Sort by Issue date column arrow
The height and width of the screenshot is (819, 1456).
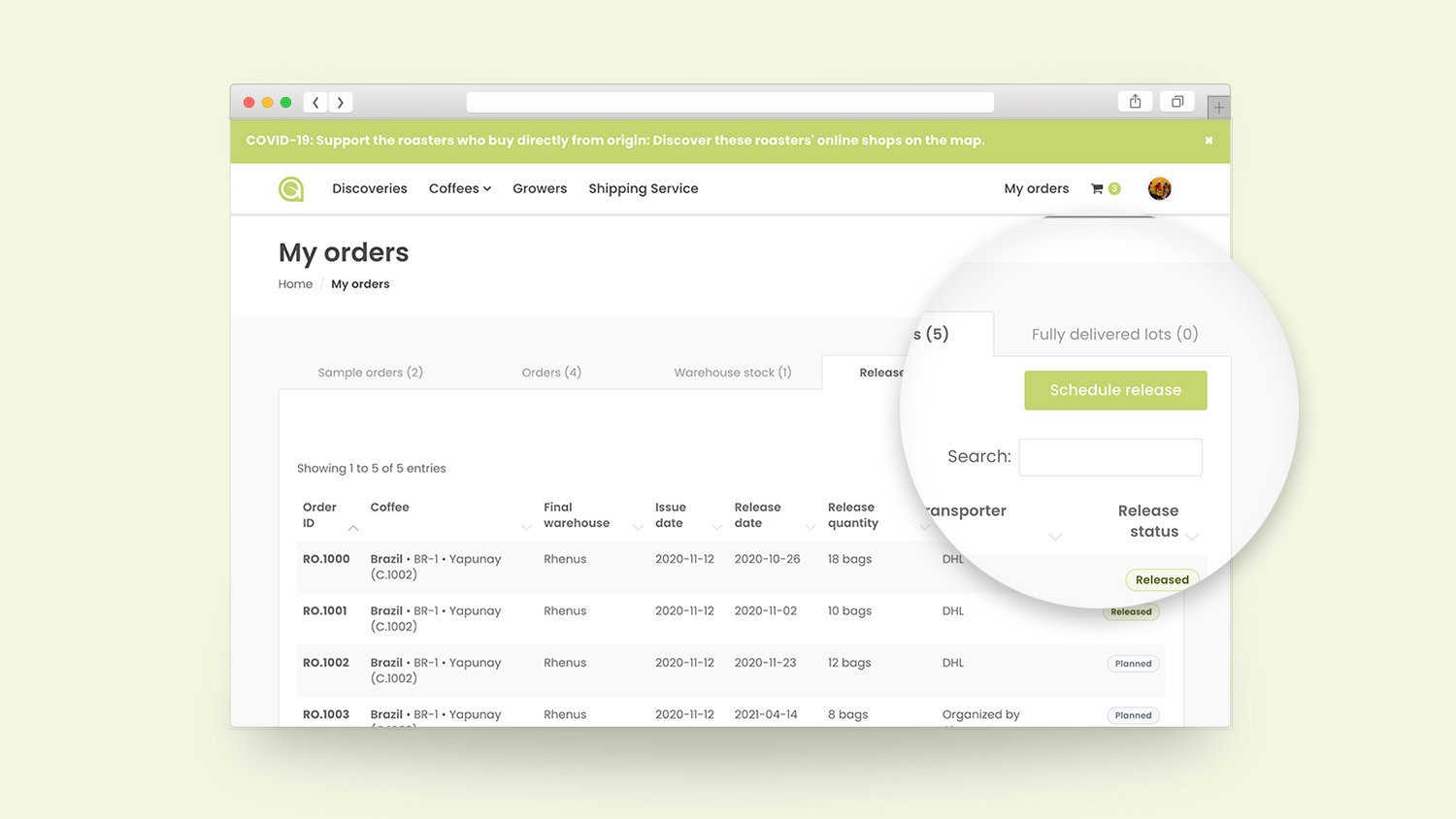coord(717,528)
